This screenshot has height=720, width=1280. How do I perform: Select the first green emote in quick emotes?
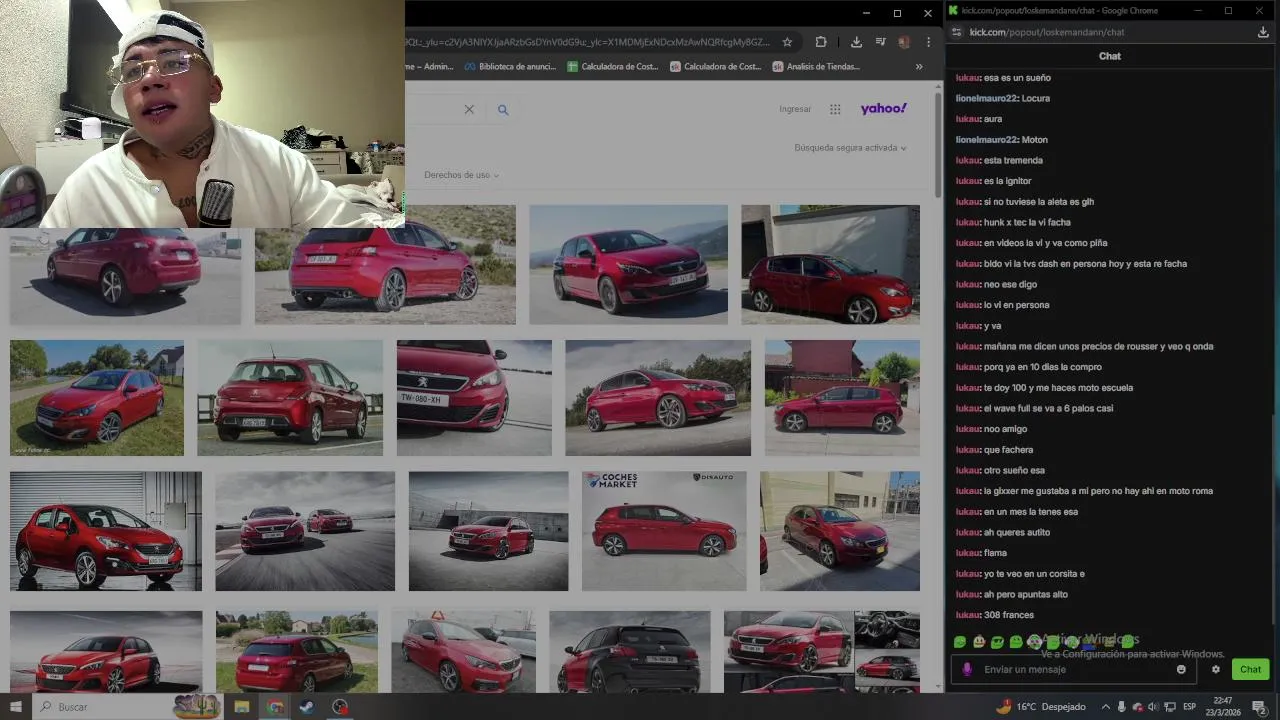tap(960, 642)
